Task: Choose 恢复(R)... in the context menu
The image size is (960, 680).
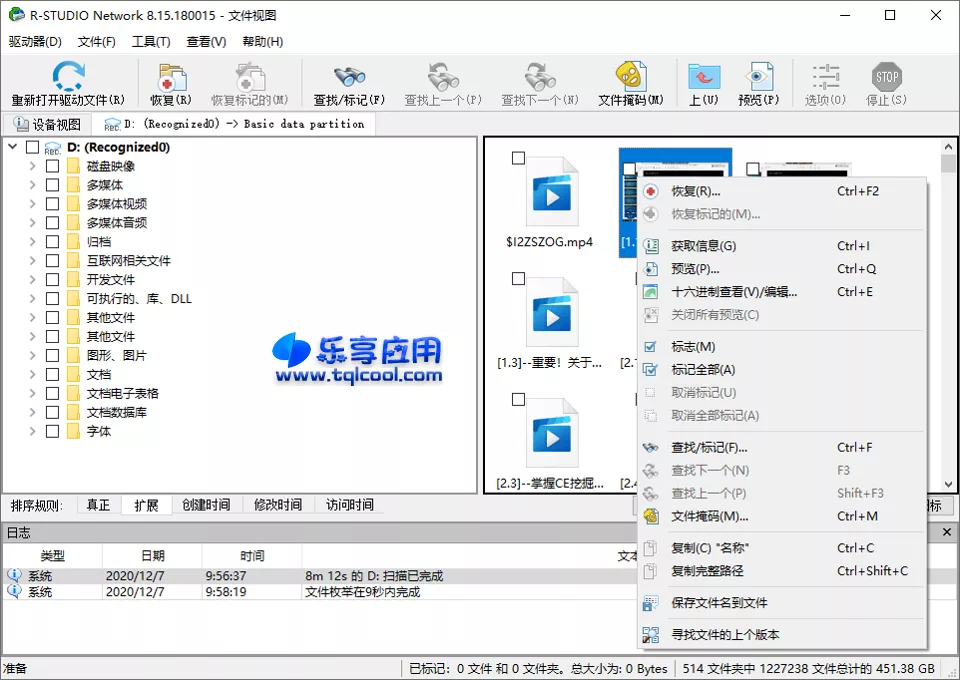Action: [782, 192]
